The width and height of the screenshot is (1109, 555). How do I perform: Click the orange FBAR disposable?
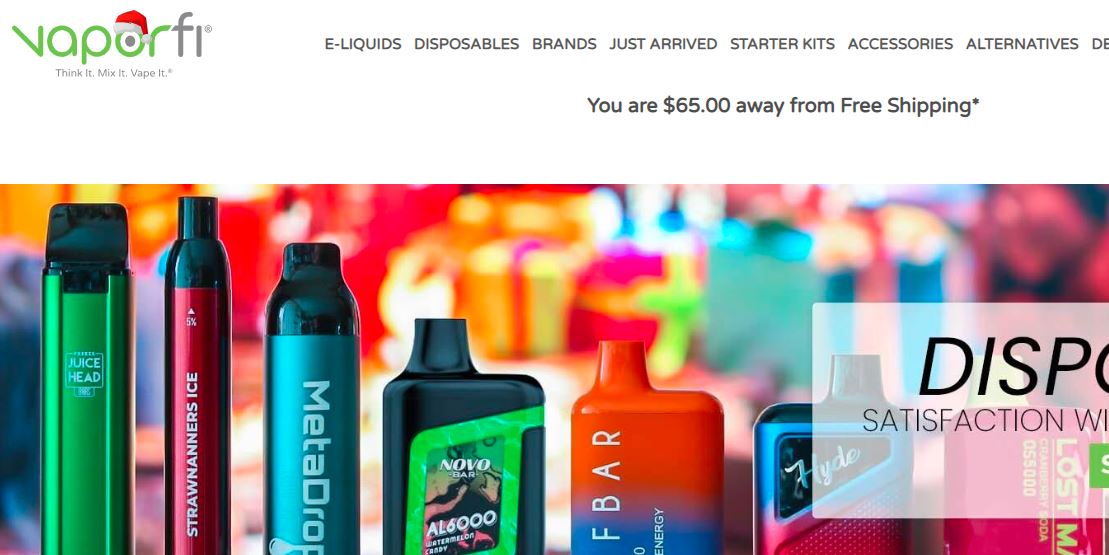[x=647, y=449]
